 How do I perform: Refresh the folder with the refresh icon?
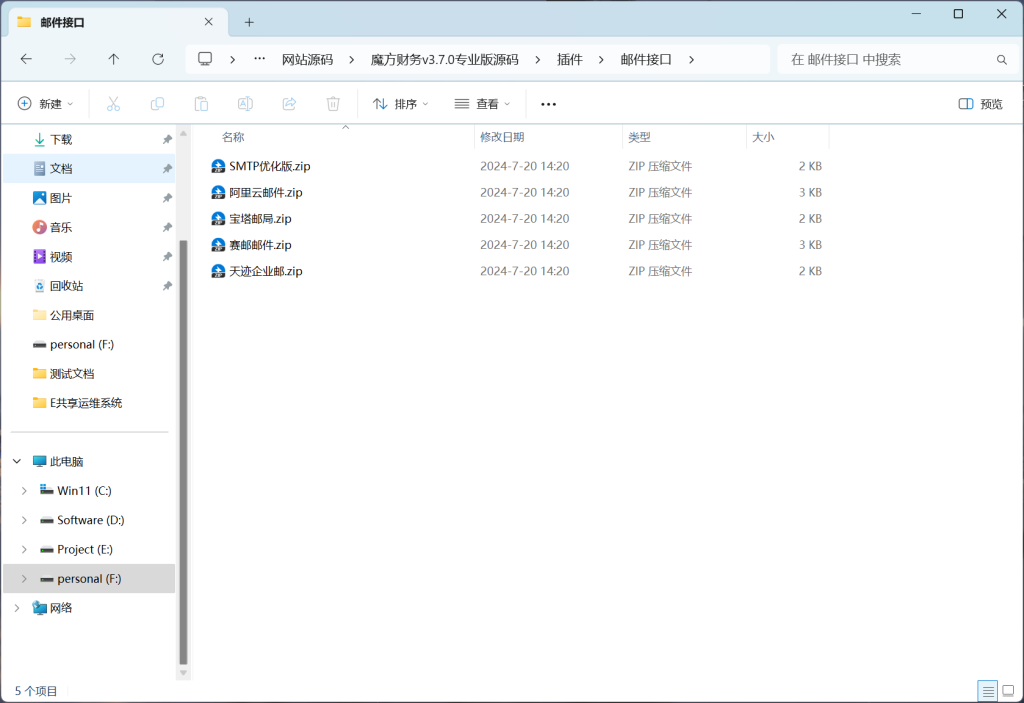click(157, 59)
